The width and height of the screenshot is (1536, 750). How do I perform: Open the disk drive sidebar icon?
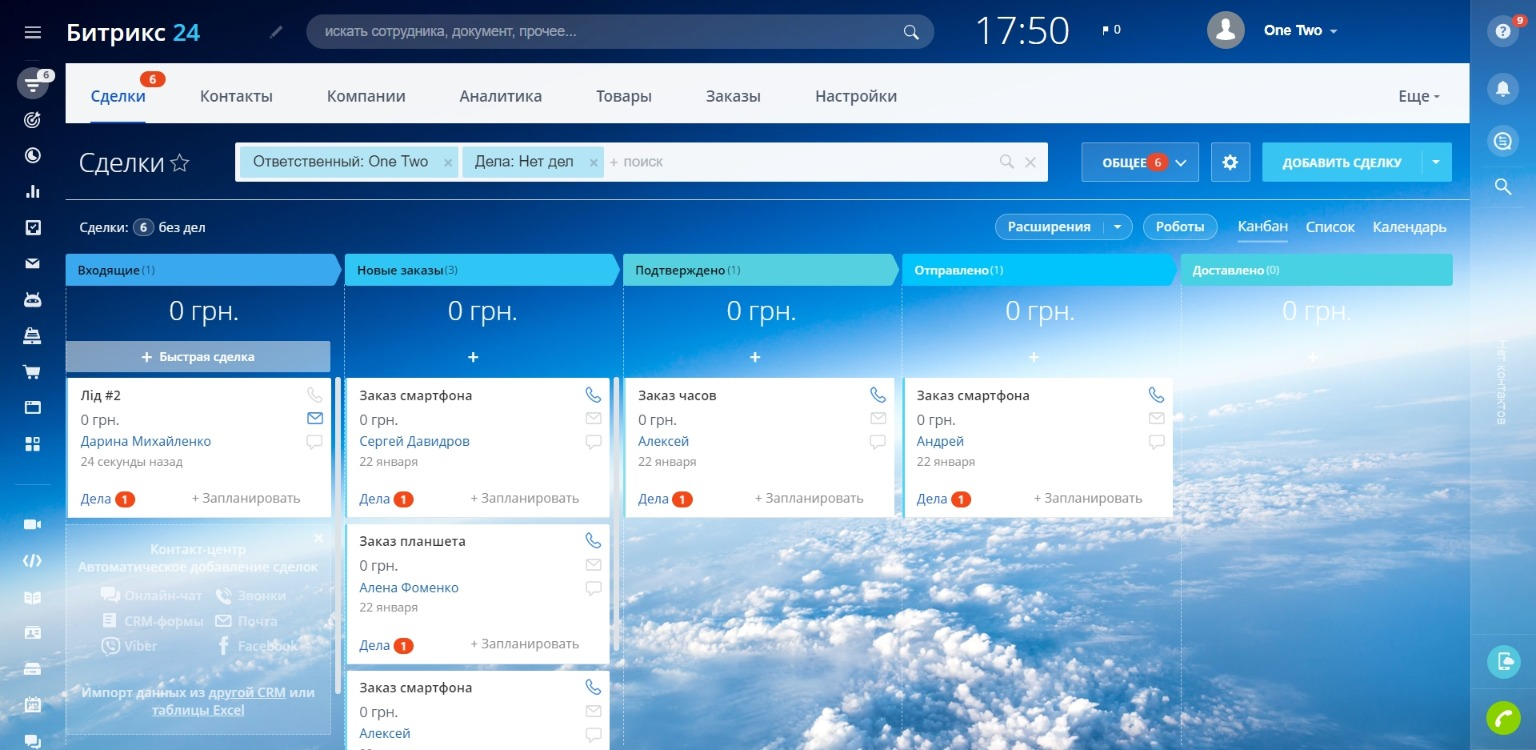coord(32,668)
